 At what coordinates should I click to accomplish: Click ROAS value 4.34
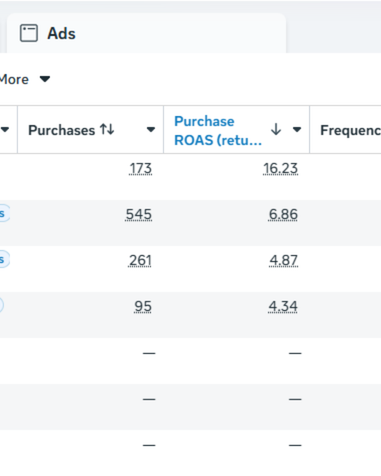[x=283, y=307]
